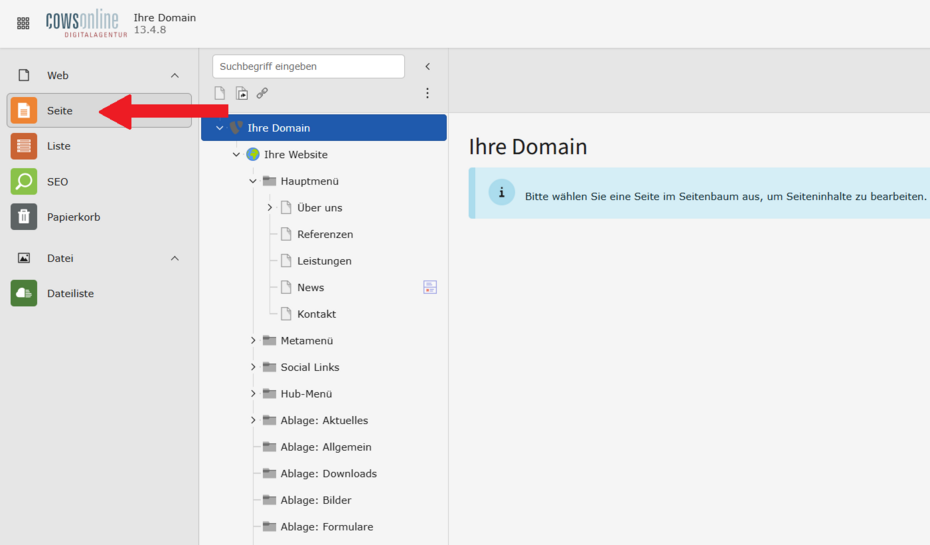Click the new standard page icon in tree toolbar
Viewport: 930px width, 545px height.
coord(220,93)
